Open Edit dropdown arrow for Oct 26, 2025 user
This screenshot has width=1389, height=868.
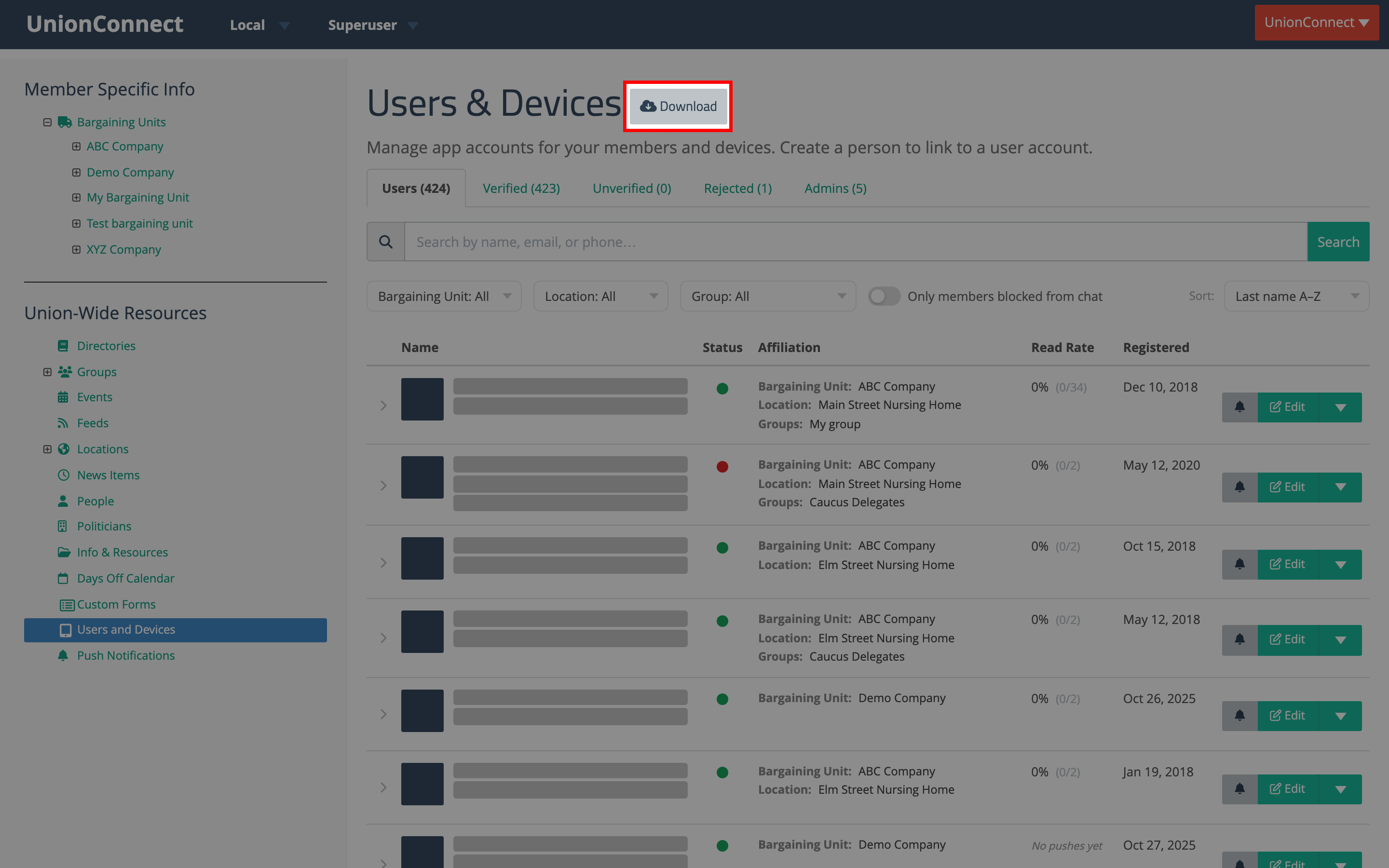[x=1340, y=715]
